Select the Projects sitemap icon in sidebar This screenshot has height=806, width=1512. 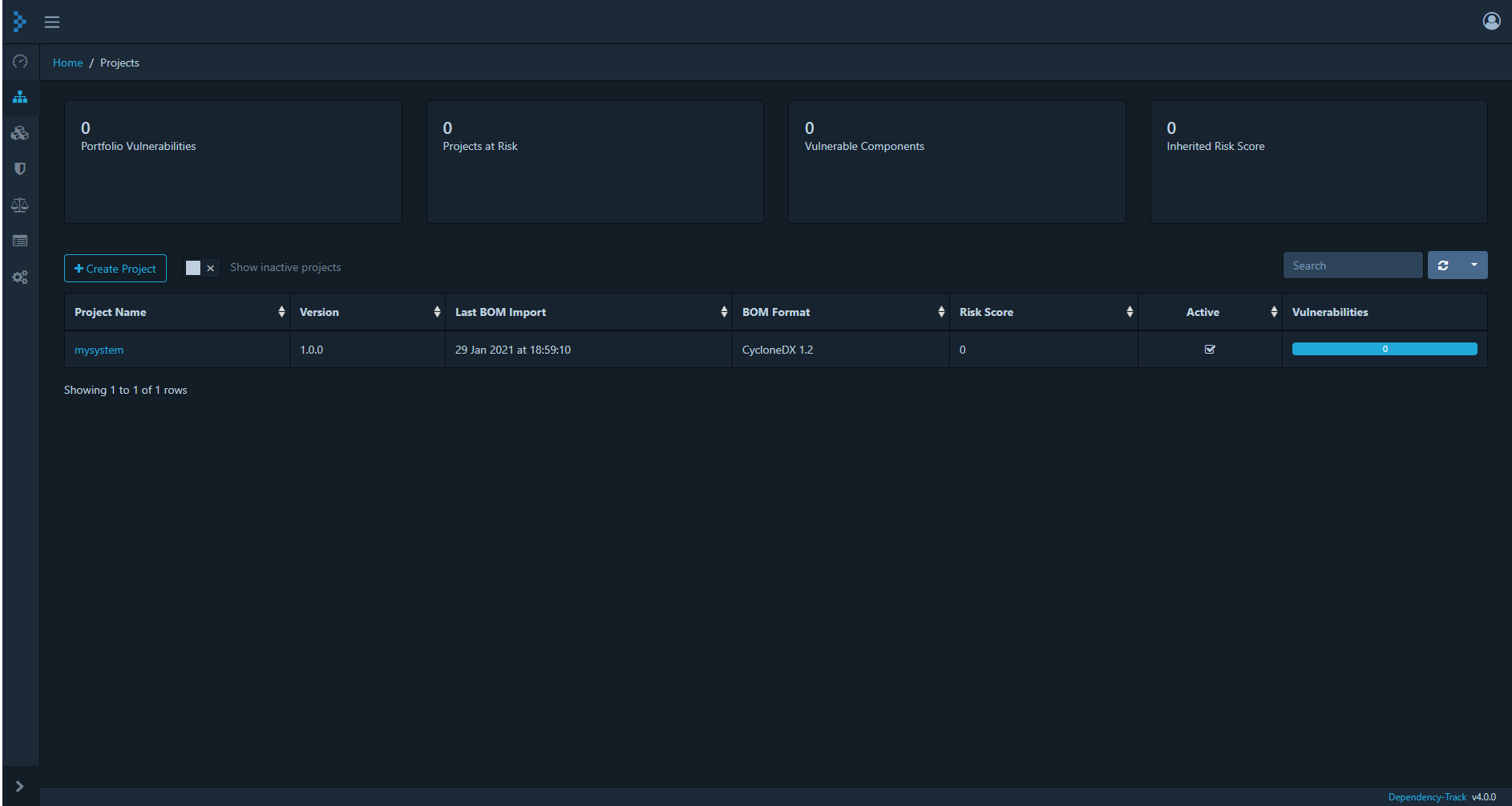point(20,97)
